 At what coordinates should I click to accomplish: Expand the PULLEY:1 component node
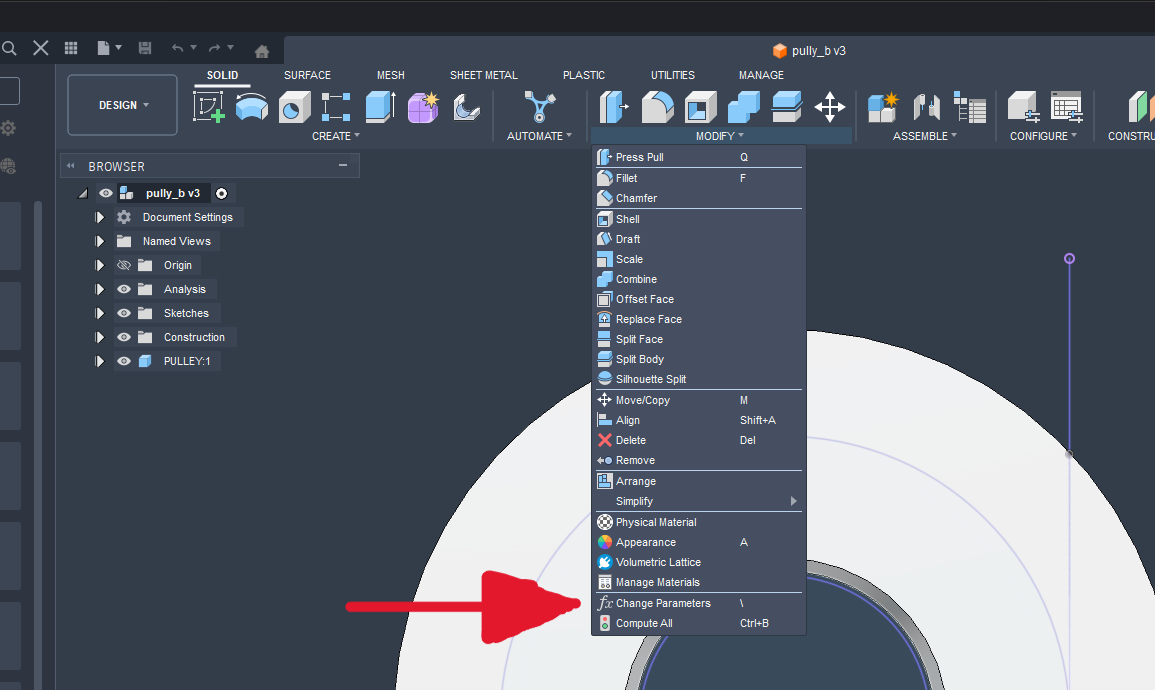[x=99, y=361]
